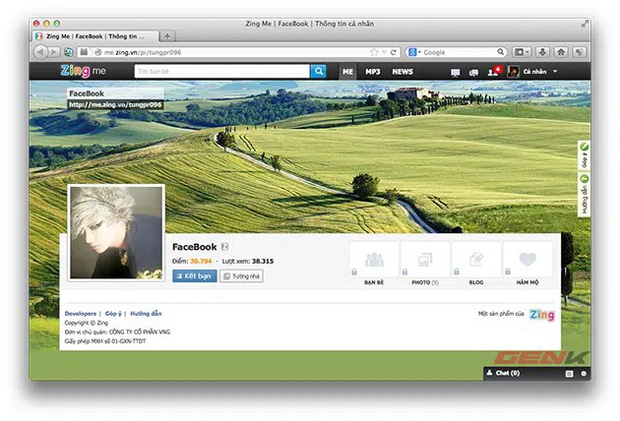Image resolution: width=620 pixels, height=421 pixels.
Task: Switch to the NEWS tab
Action: pyautogui.click(x=402, y=72)
